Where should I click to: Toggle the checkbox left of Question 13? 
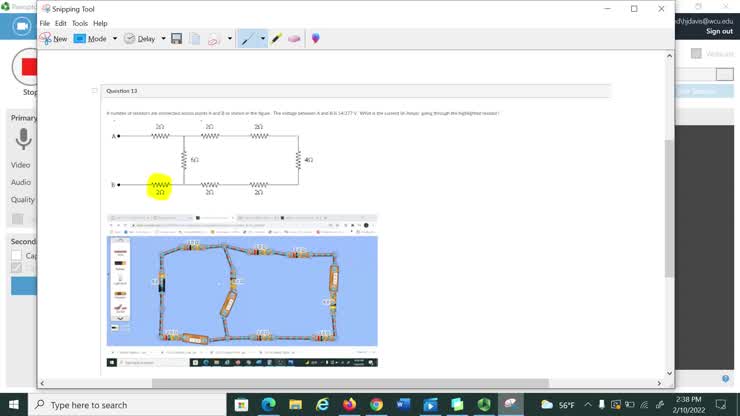[95, 91]
